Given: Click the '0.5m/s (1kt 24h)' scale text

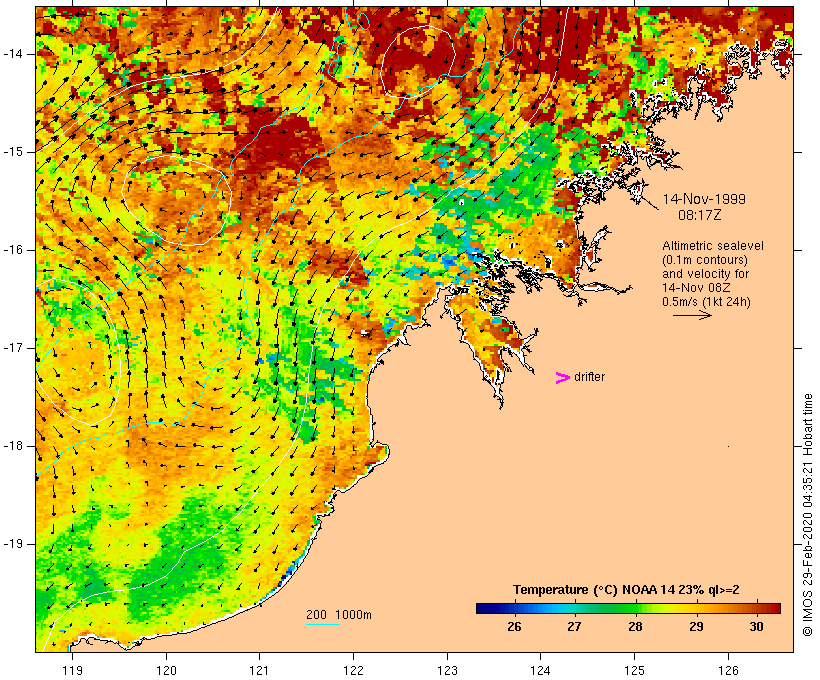Looking at the screenshot, I should (706, 302).
